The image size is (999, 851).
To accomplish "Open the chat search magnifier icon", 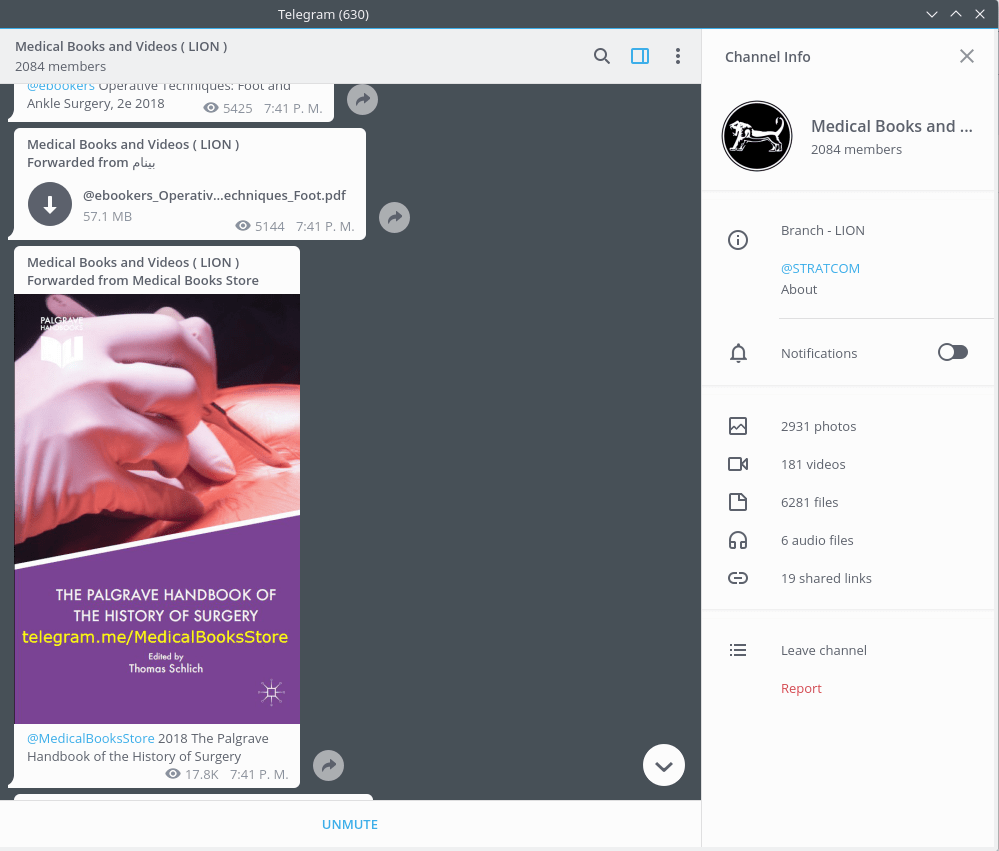I will point(601,56).
